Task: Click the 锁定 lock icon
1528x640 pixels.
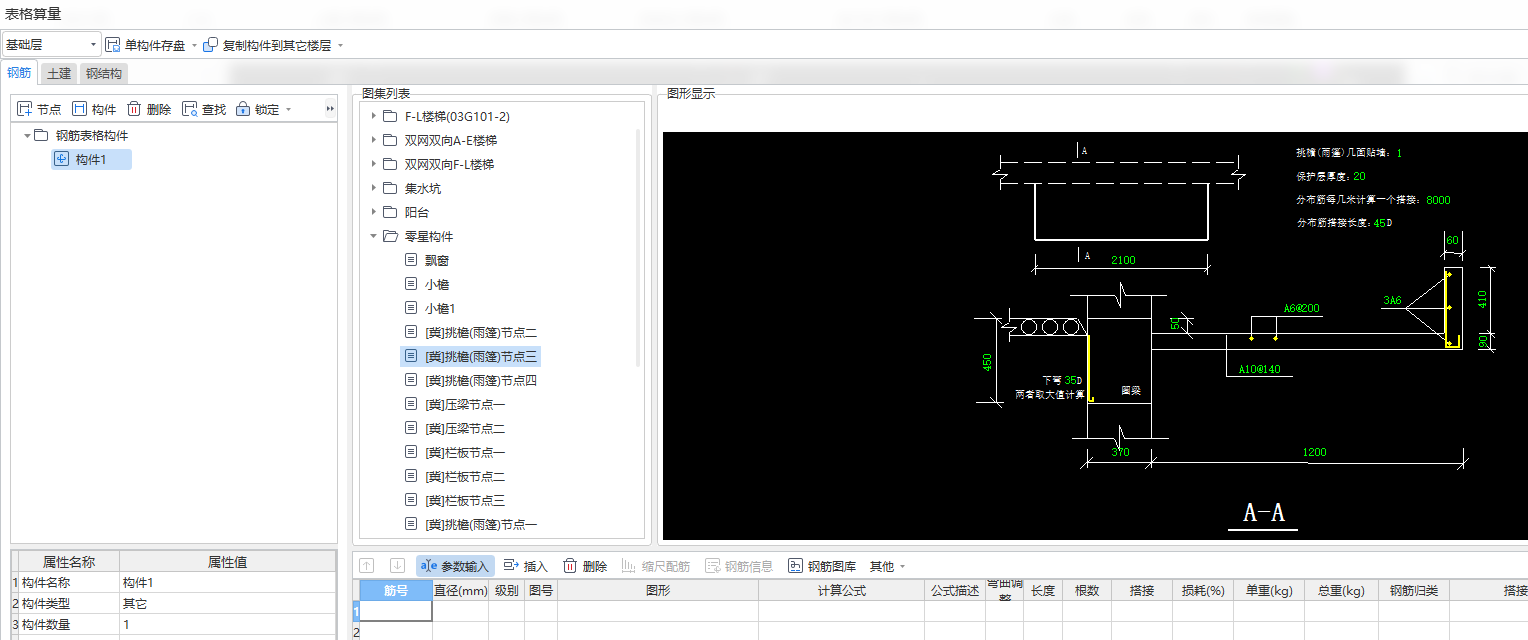Action: click(254, 108)
